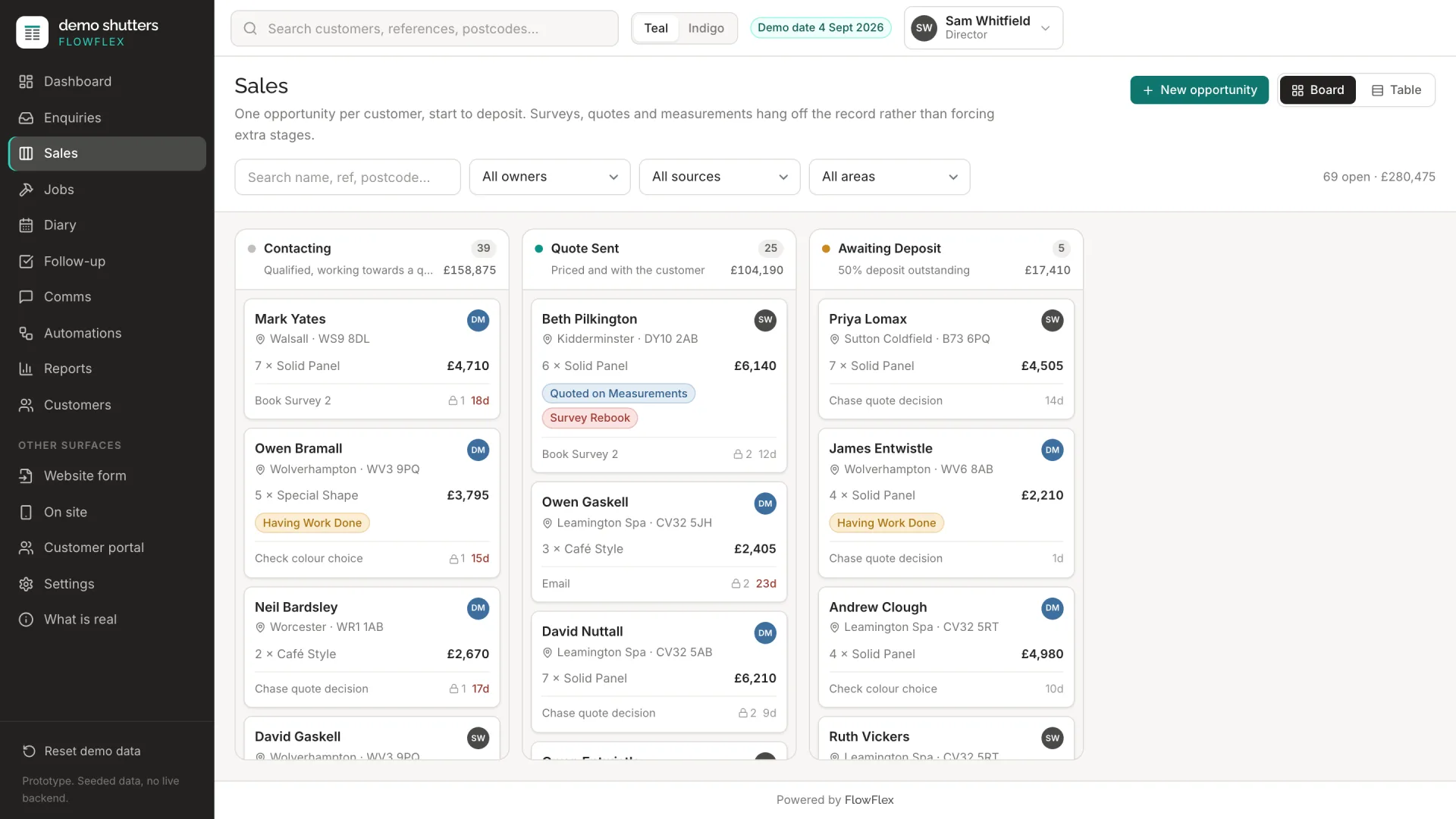Click Having Work Done tag on James Entwistle

(x=886, y=523)
